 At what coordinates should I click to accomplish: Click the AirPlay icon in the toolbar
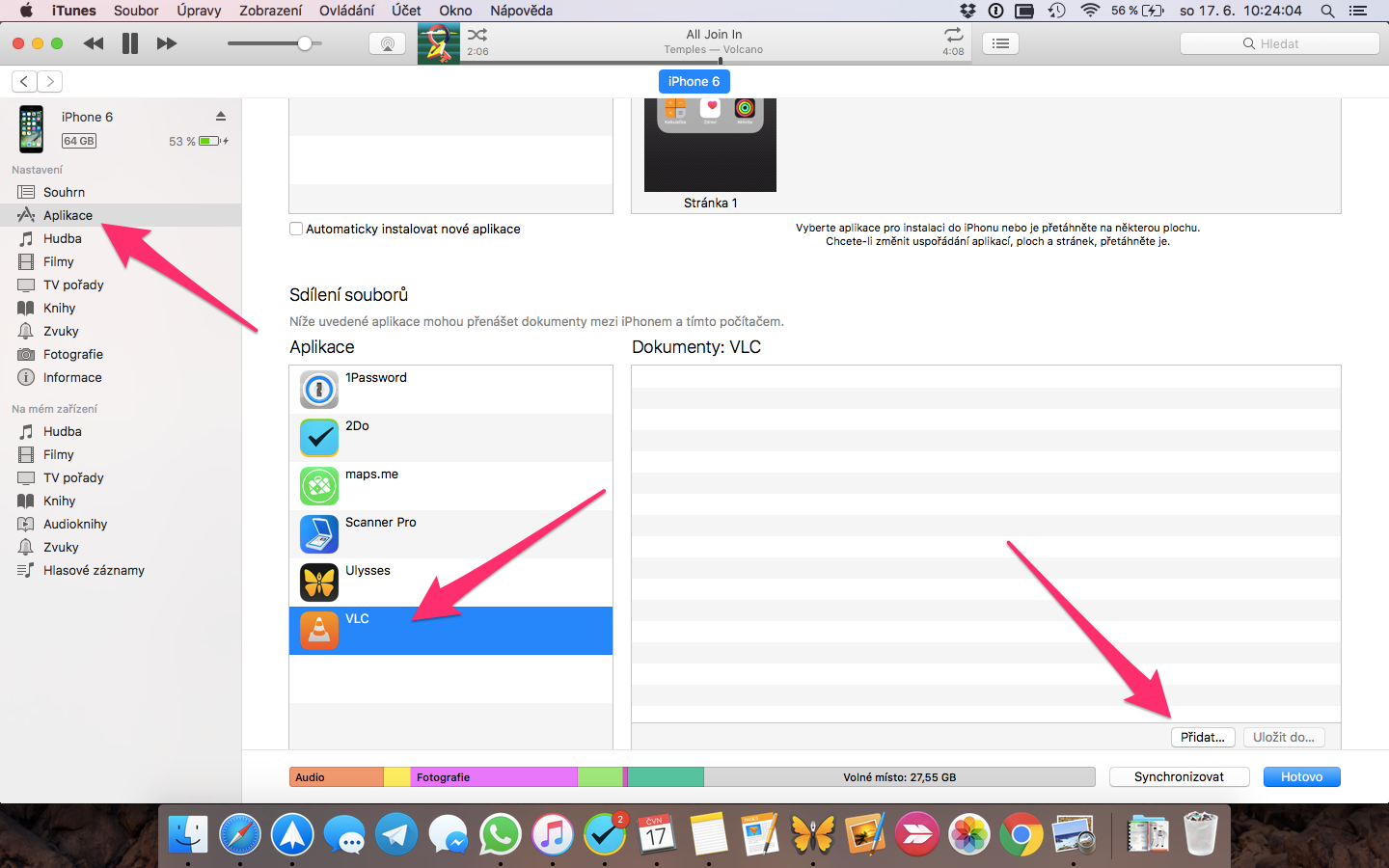(387, 42)
